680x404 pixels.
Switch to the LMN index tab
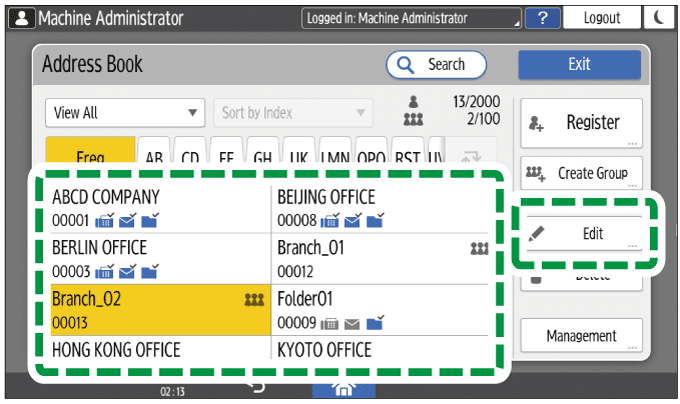tap(334, 156)
